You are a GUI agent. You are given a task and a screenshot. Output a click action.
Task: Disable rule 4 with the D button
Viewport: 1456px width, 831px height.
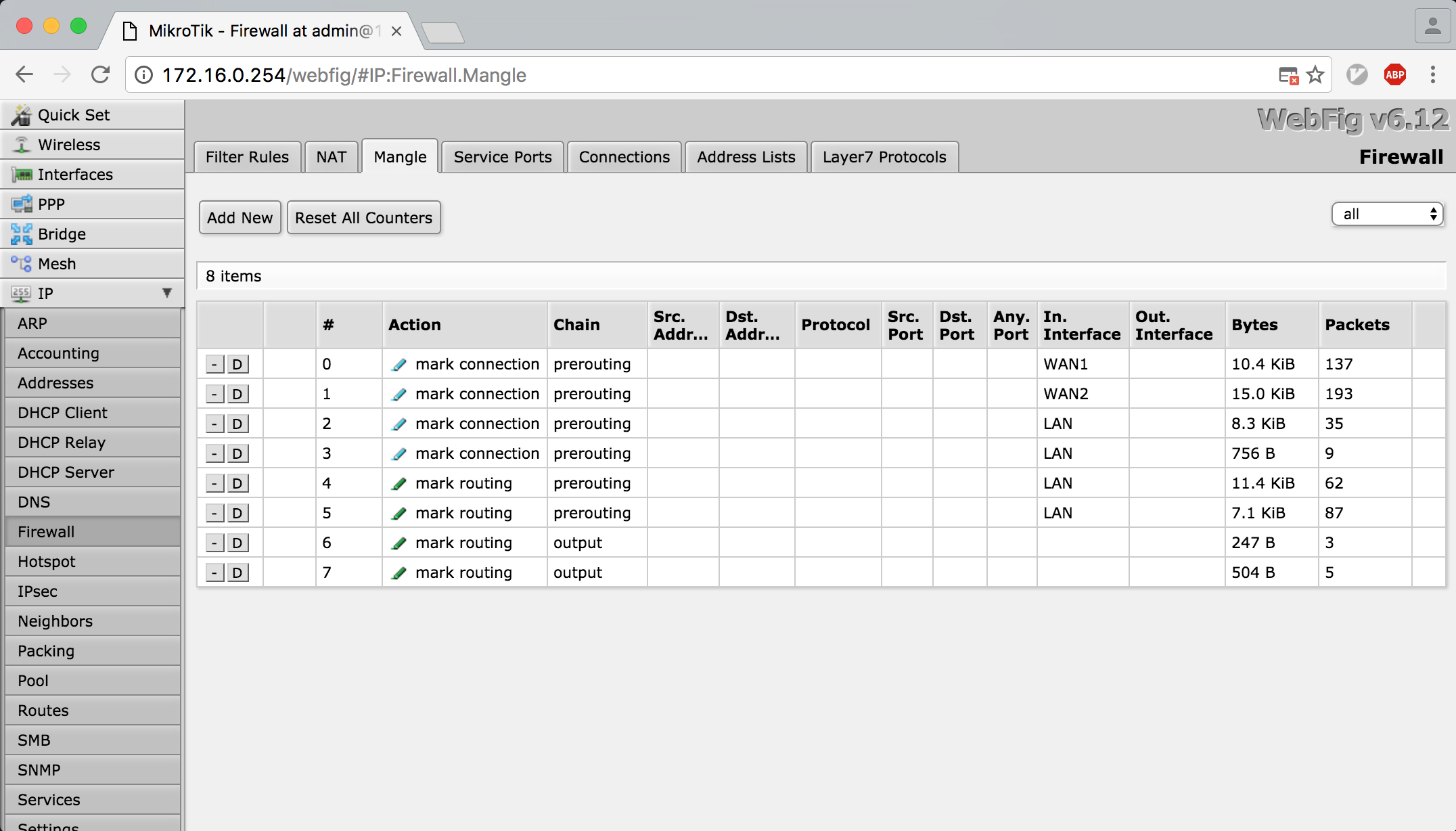[237, 484]
